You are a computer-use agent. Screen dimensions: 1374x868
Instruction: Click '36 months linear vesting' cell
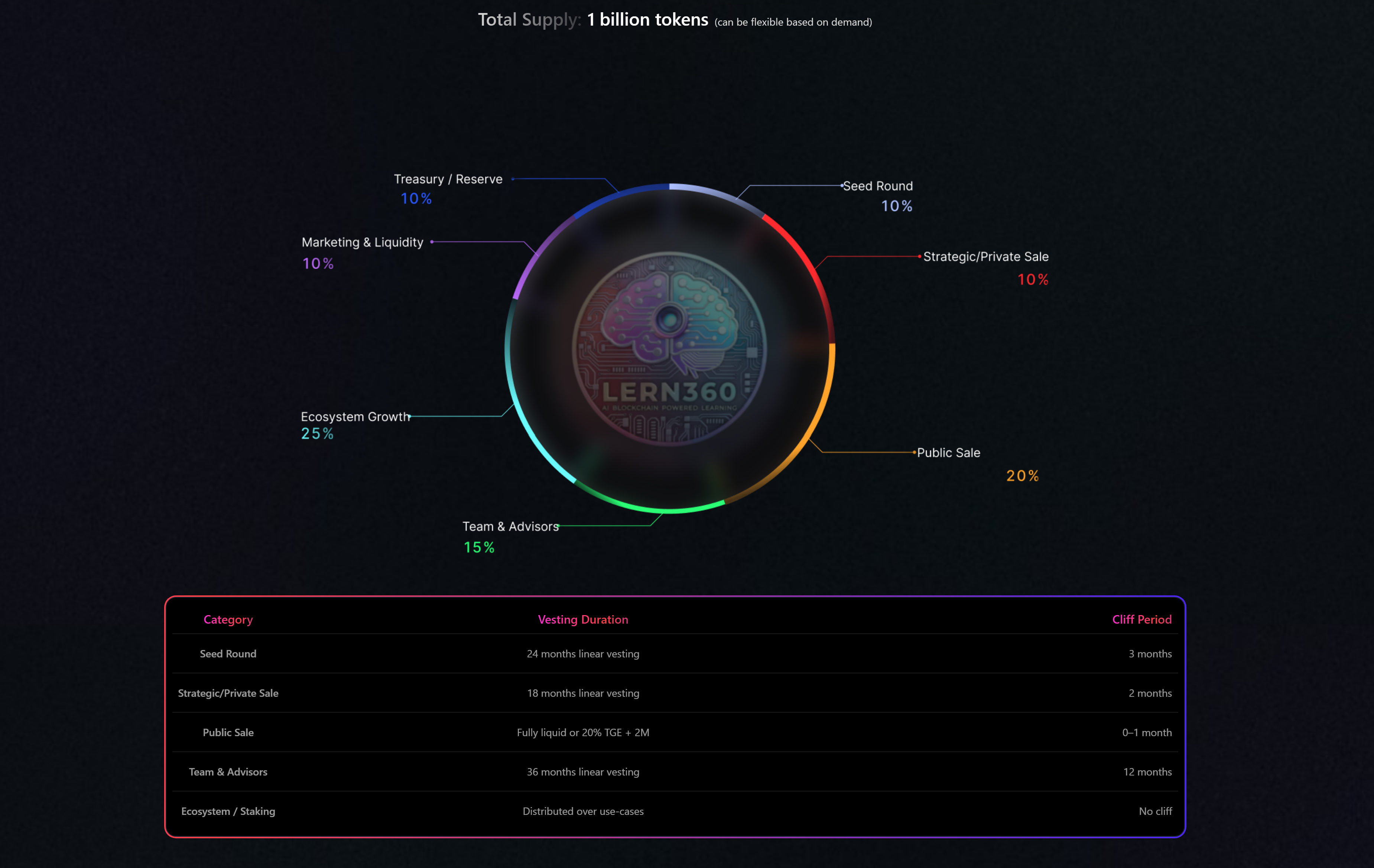(582, 772)
